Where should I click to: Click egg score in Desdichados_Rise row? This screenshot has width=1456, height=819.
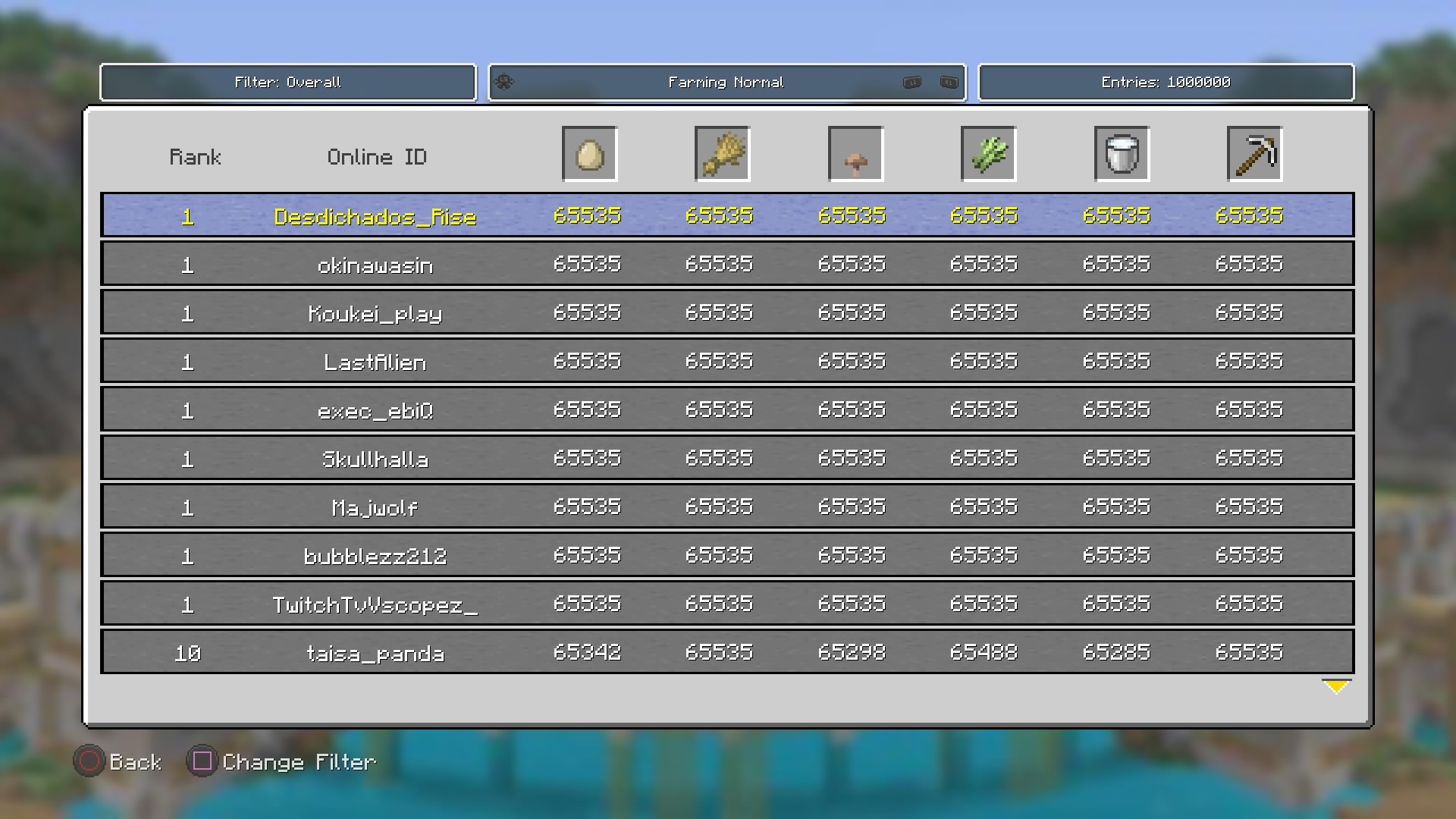587,215
